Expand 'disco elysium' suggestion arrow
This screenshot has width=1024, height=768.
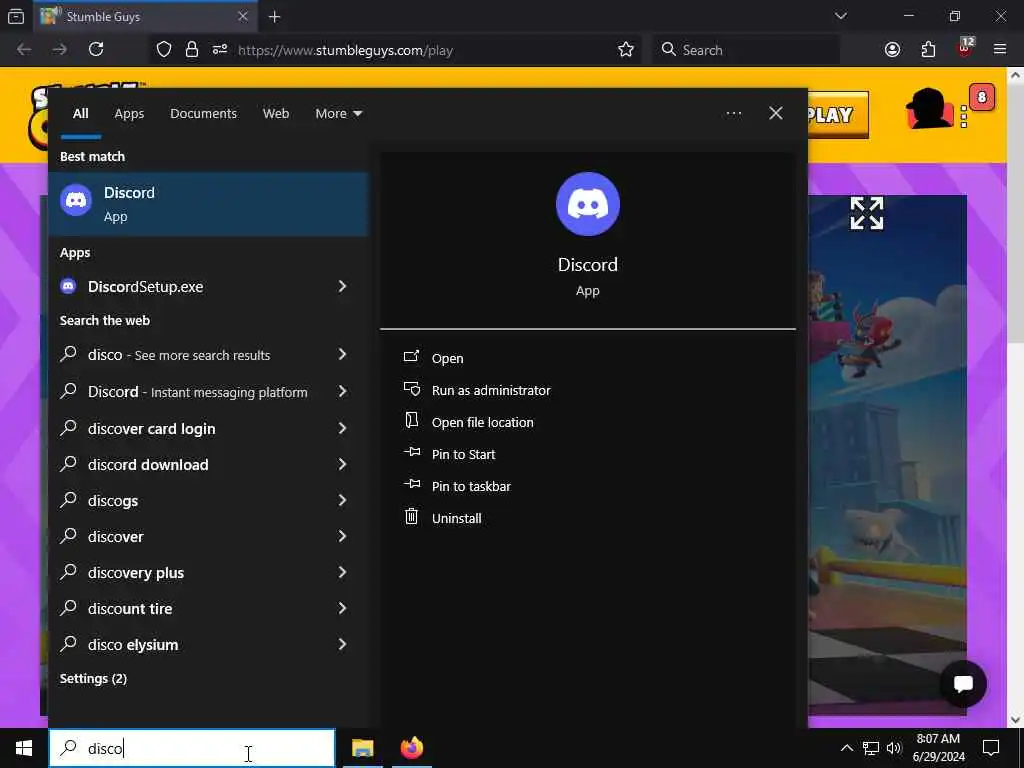coord(342,644)
